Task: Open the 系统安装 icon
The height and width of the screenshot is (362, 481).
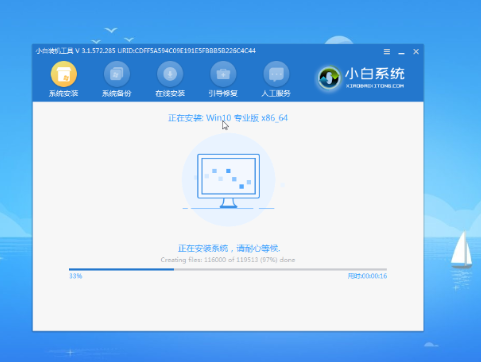Action: click(x=64, y=74)
